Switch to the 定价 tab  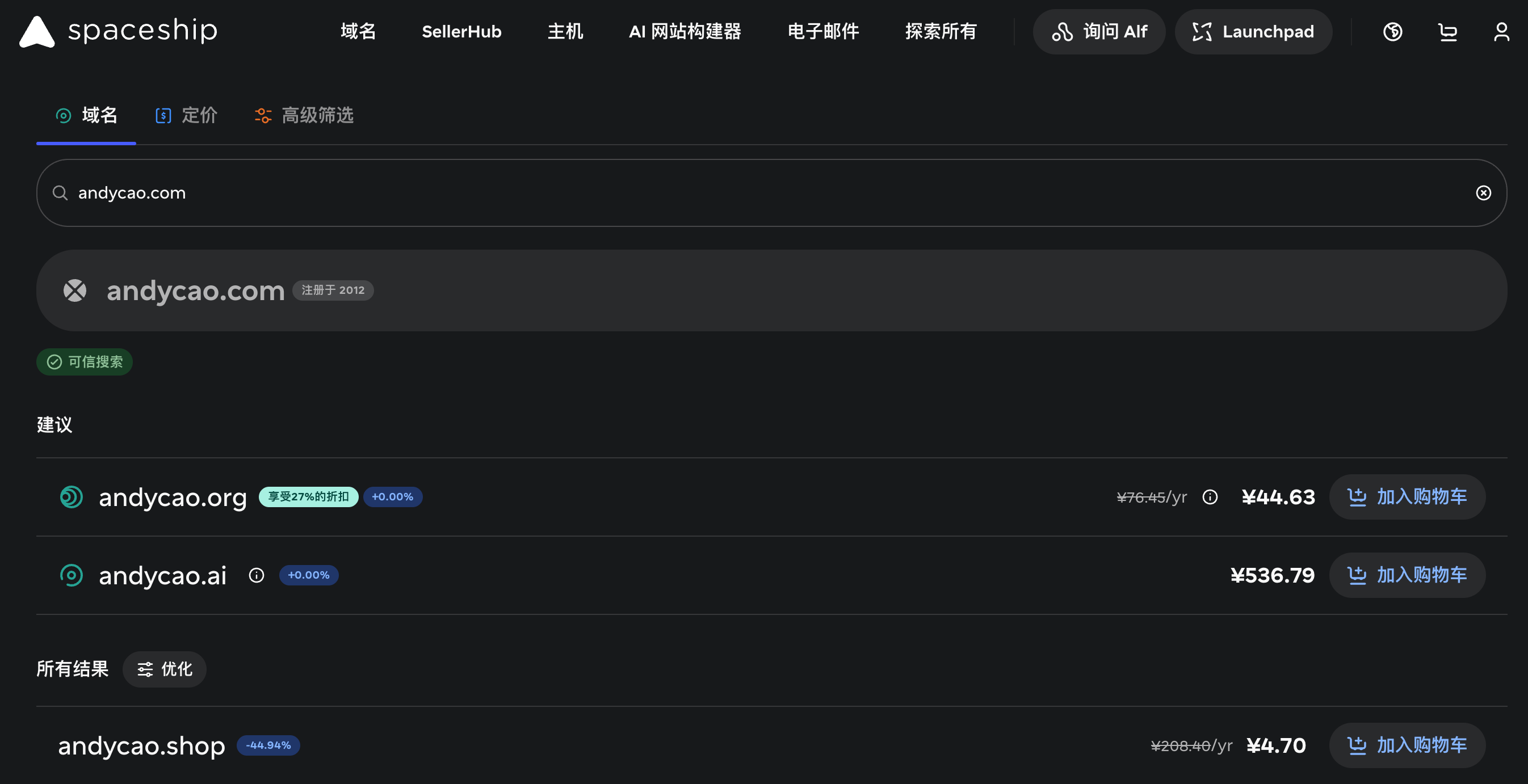click(186, 115)
